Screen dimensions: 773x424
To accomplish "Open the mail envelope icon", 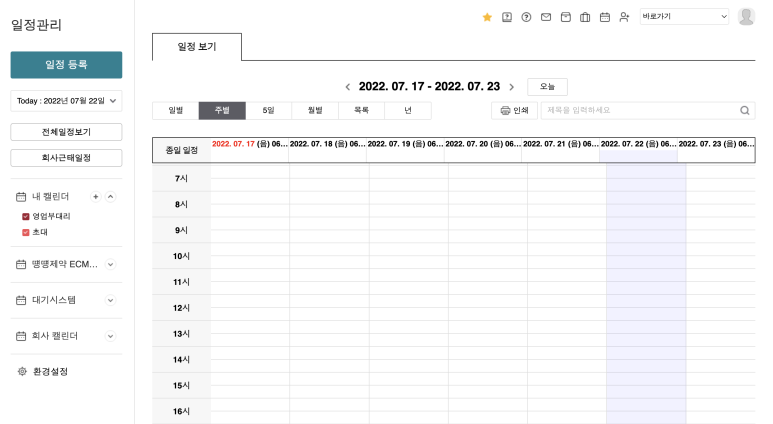I will tap(546, 17).
